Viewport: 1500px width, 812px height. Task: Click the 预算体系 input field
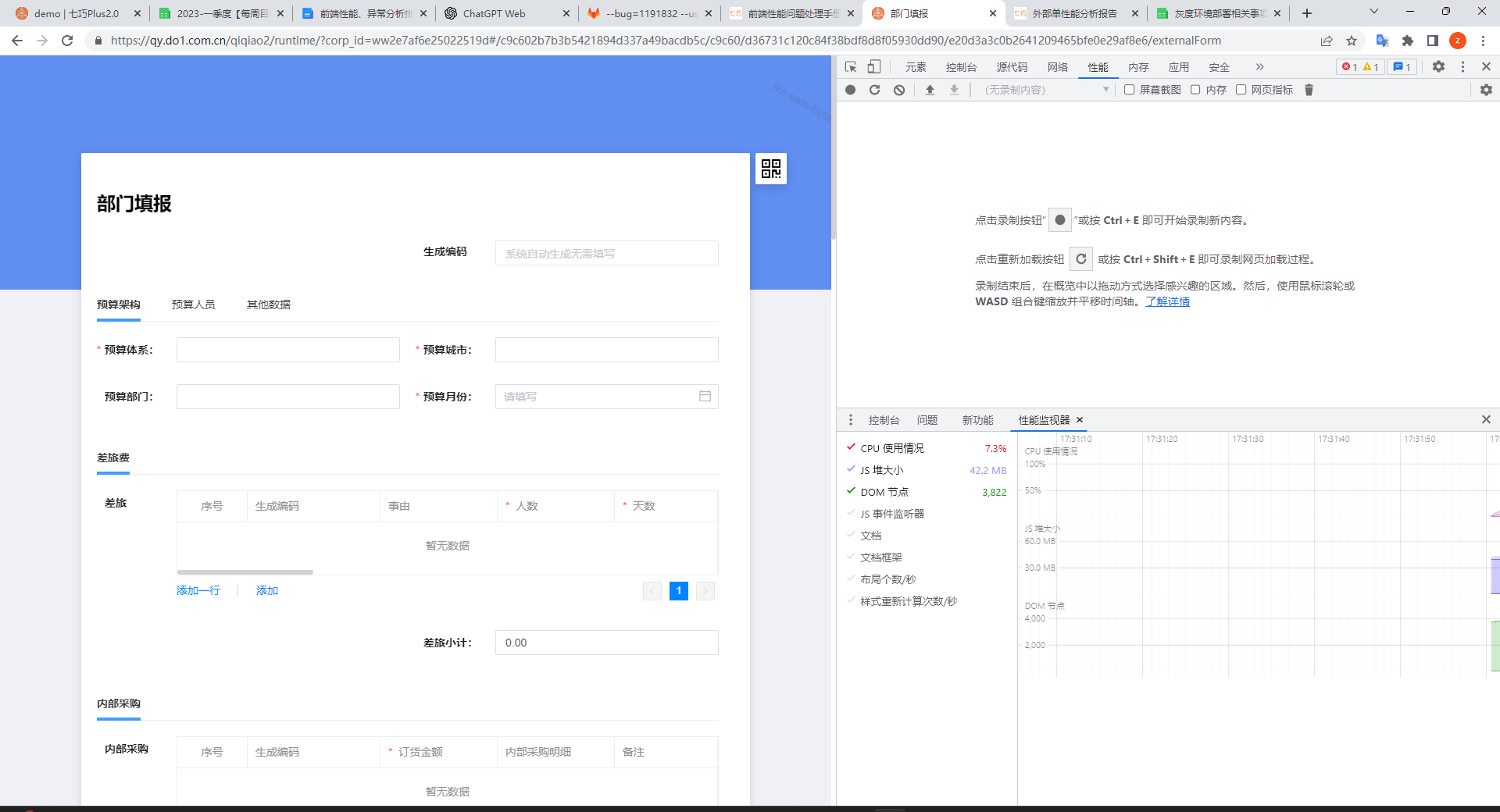click(x=288, y=350)
